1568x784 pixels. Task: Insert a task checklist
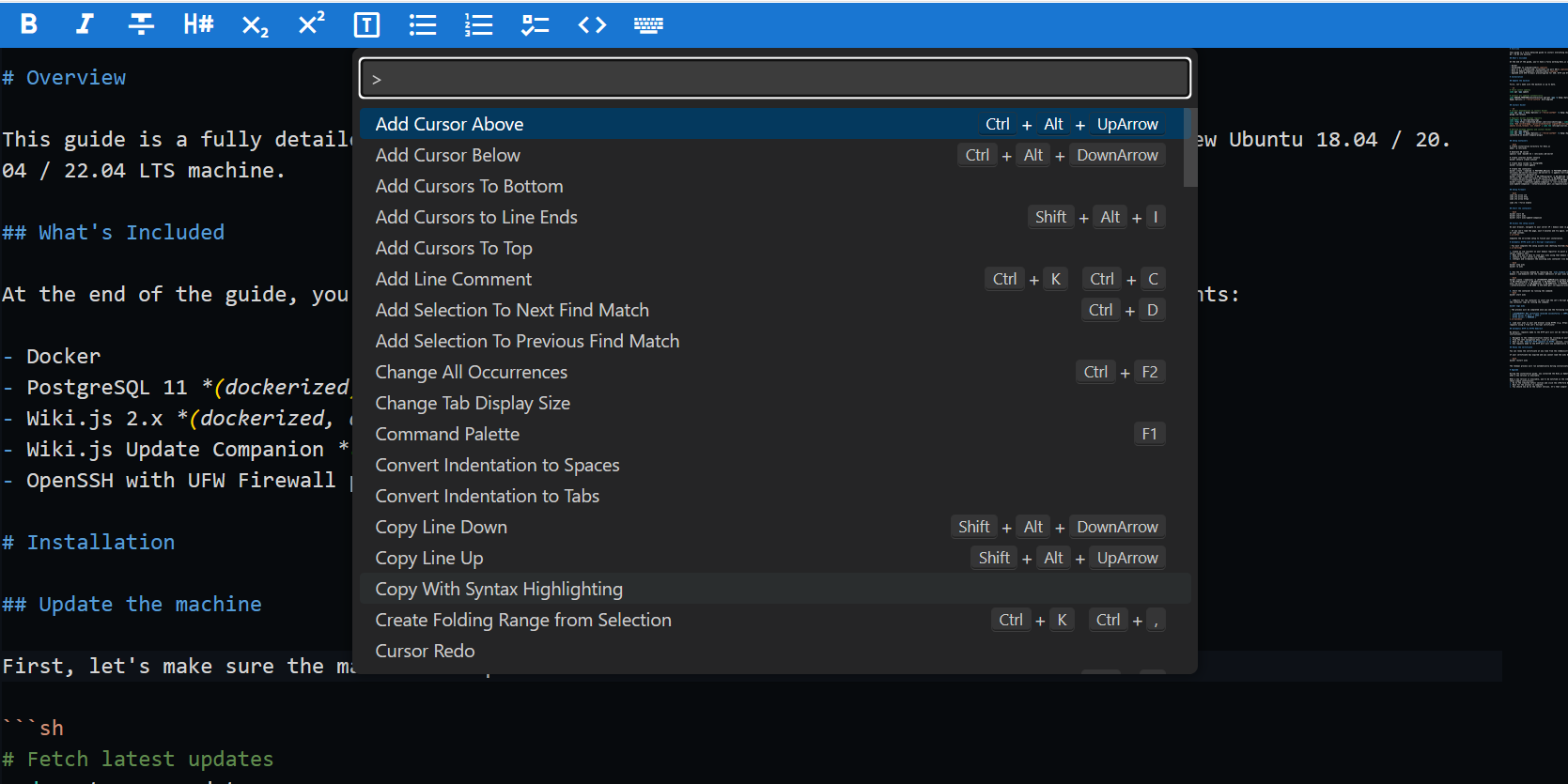tap(536, 25)
